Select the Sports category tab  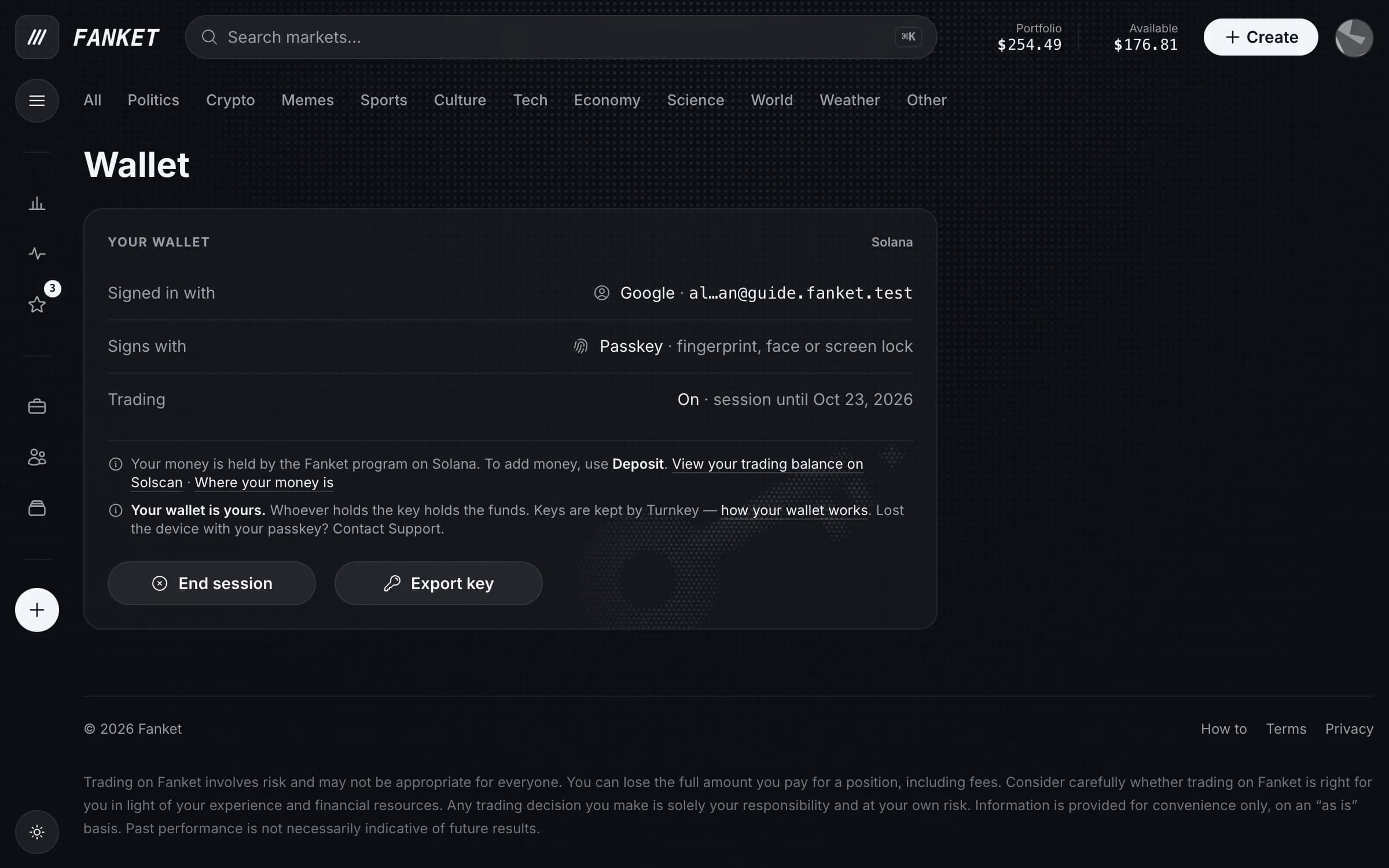point(384,100)
